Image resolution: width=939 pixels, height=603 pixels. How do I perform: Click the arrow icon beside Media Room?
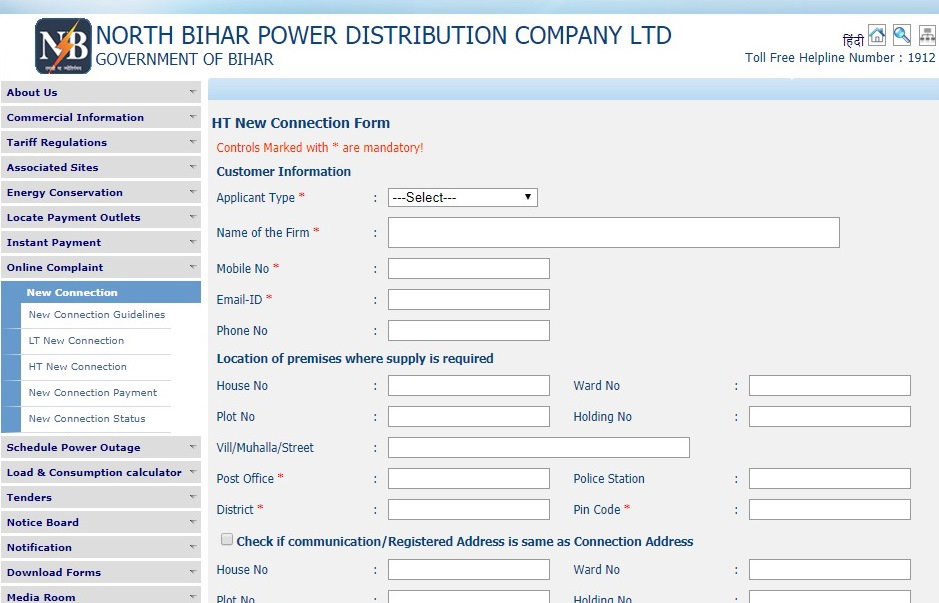(191, 596)
